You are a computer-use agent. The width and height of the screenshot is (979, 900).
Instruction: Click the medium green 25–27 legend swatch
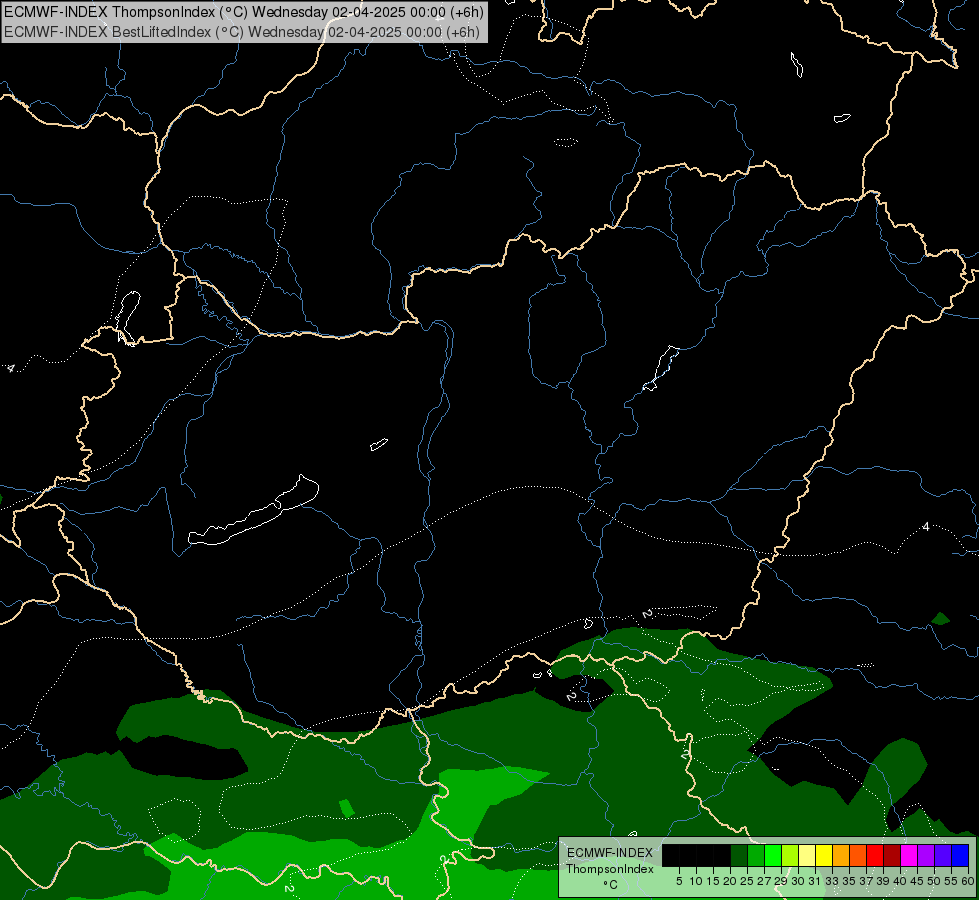[x=756, y=855]
